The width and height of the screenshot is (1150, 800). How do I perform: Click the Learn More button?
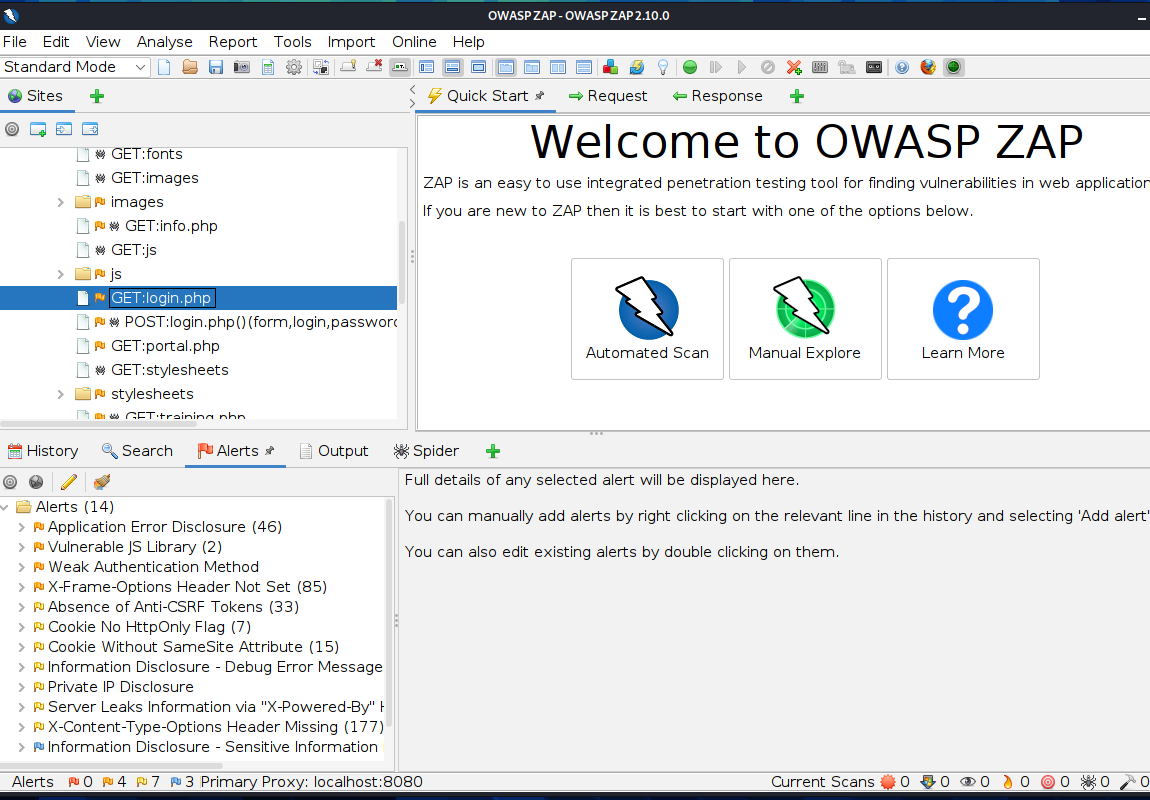pos(963,319)
